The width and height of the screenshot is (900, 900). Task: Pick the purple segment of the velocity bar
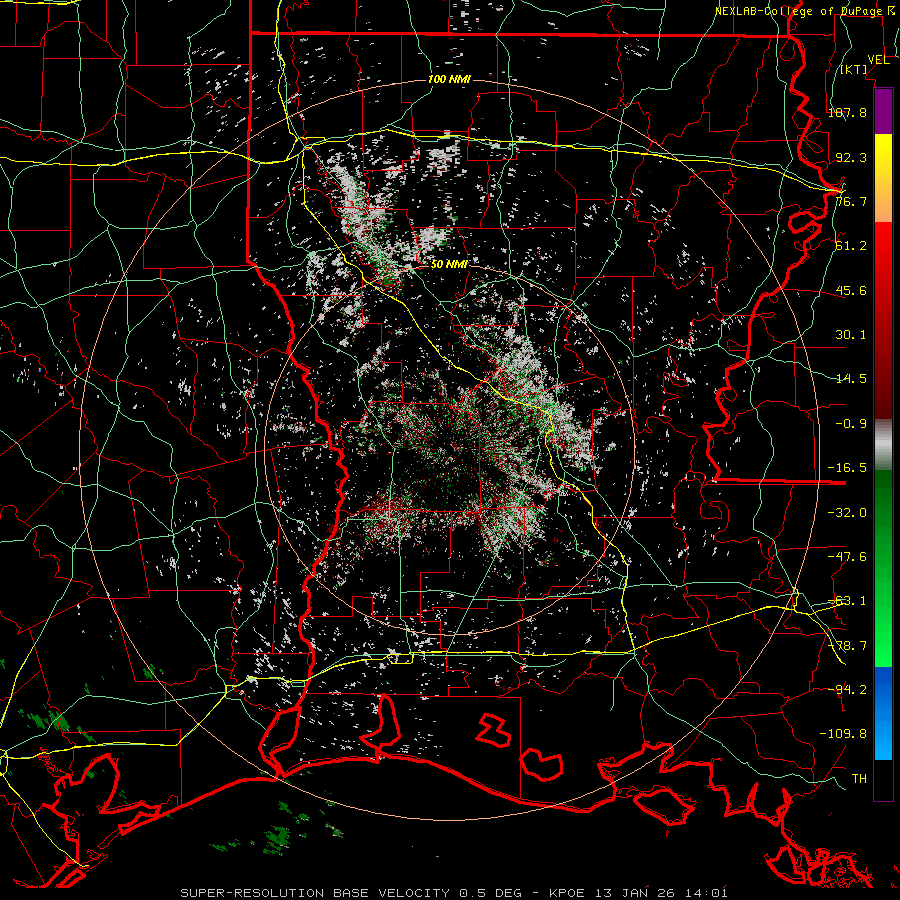point(883,111)
